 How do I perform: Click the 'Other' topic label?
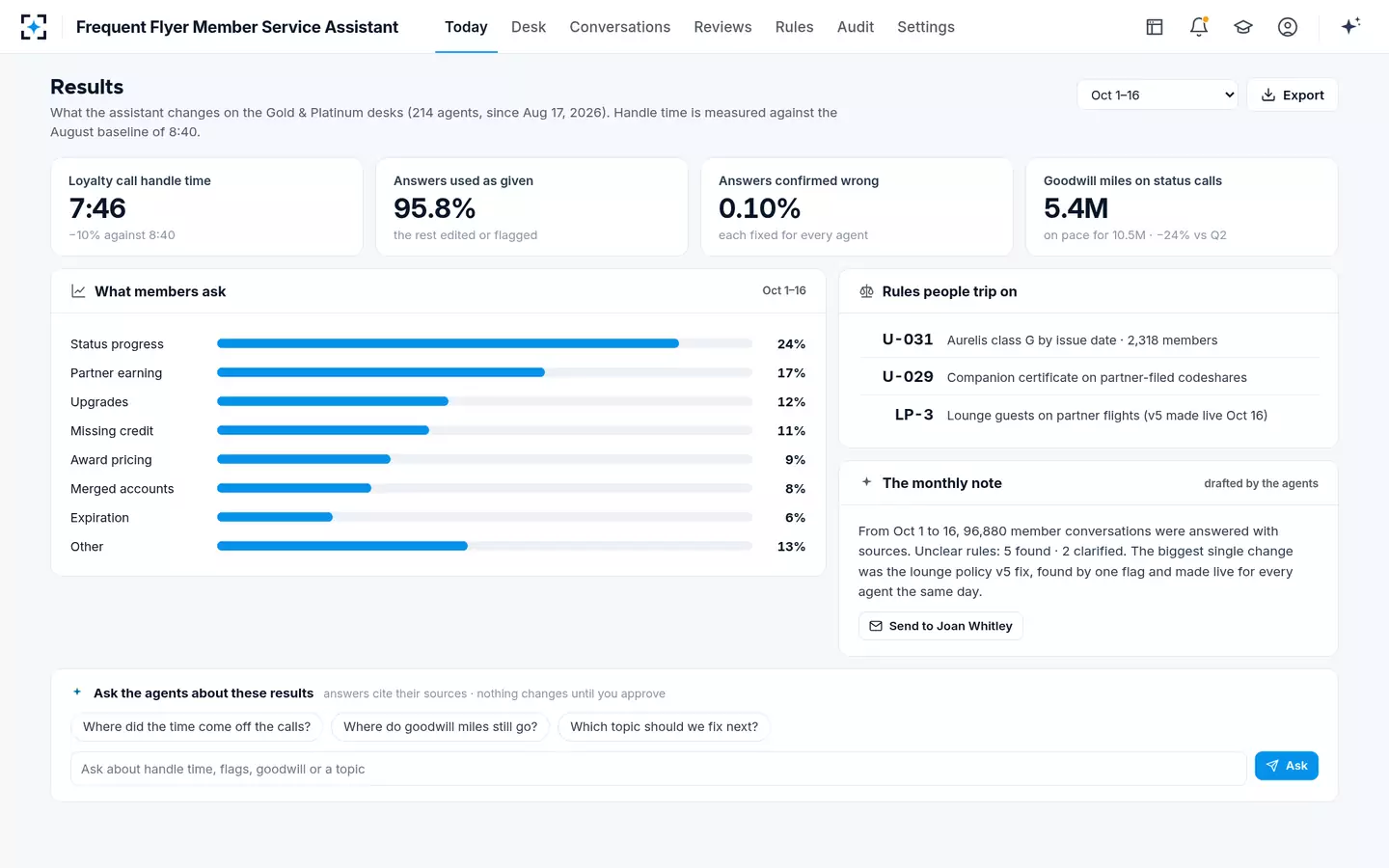pos(87,547)
